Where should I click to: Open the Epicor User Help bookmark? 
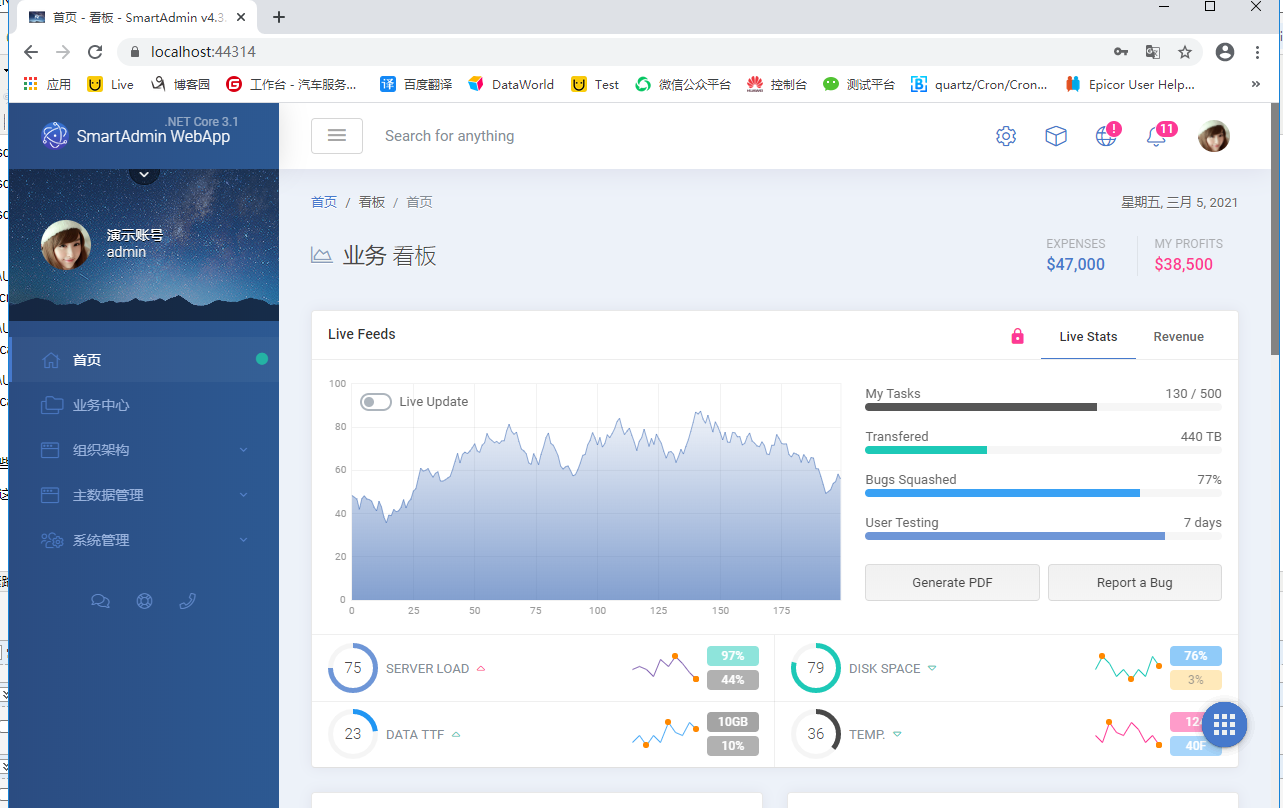pos(1130,84)
